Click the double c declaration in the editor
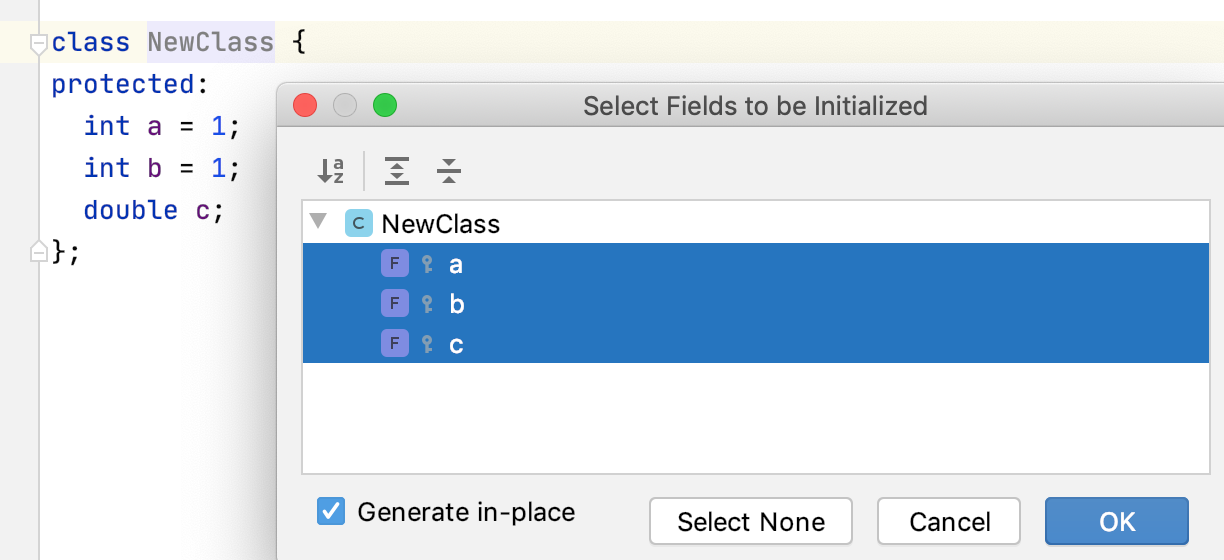The width and height of the screenshot is (1224, 560). tap(152, 210)
